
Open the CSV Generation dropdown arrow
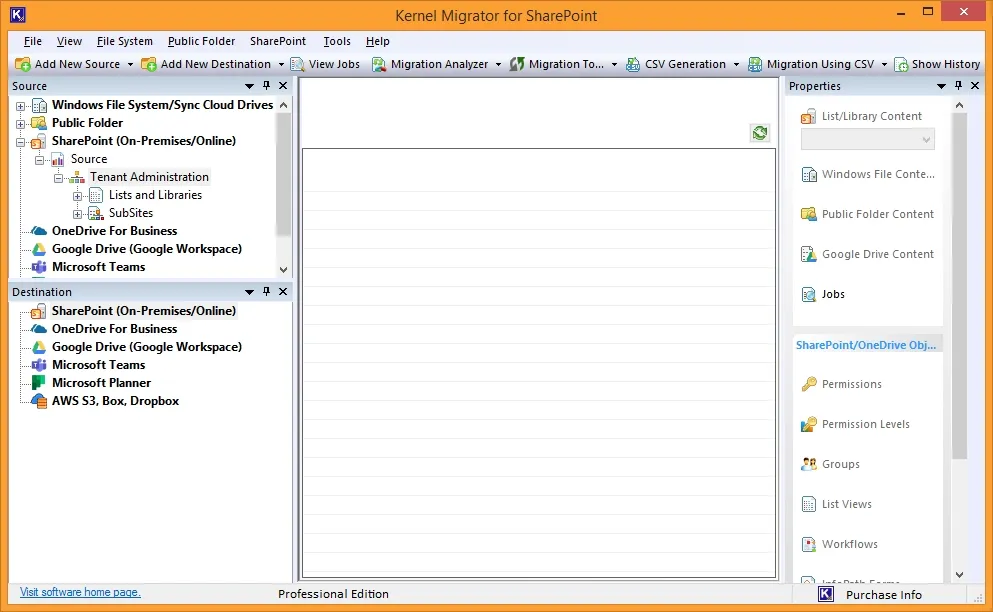(736, 65)
